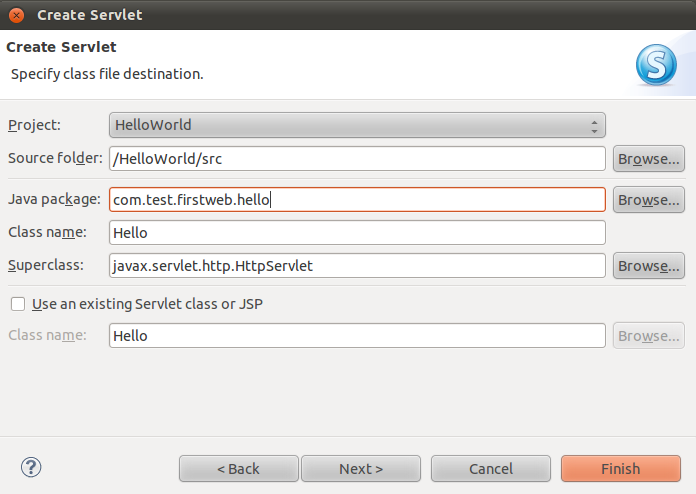This screenshot has height=494, width=696.
Task: Browse for the Superclass
Action: point(648,266)
